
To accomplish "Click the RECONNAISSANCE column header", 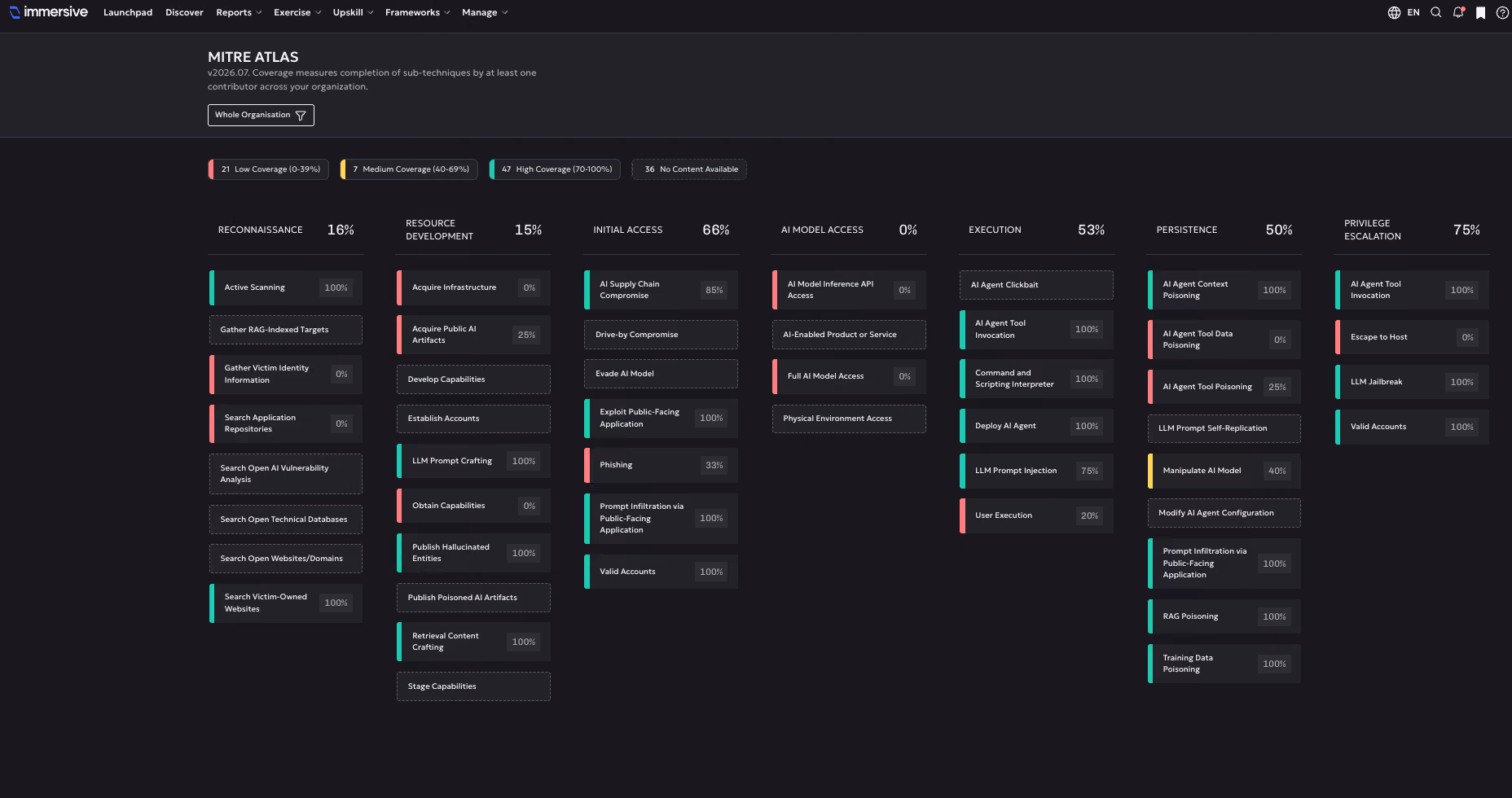I will click(260, 230).
